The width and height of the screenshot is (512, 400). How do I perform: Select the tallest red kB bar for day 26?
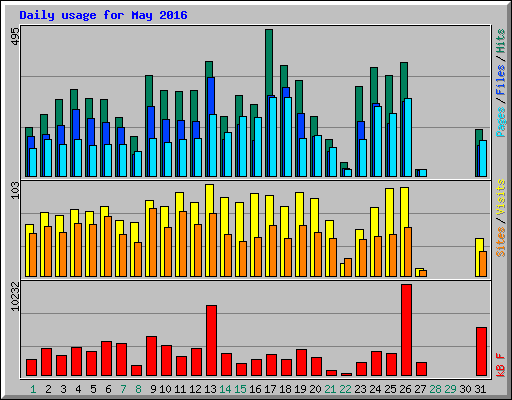407,330
